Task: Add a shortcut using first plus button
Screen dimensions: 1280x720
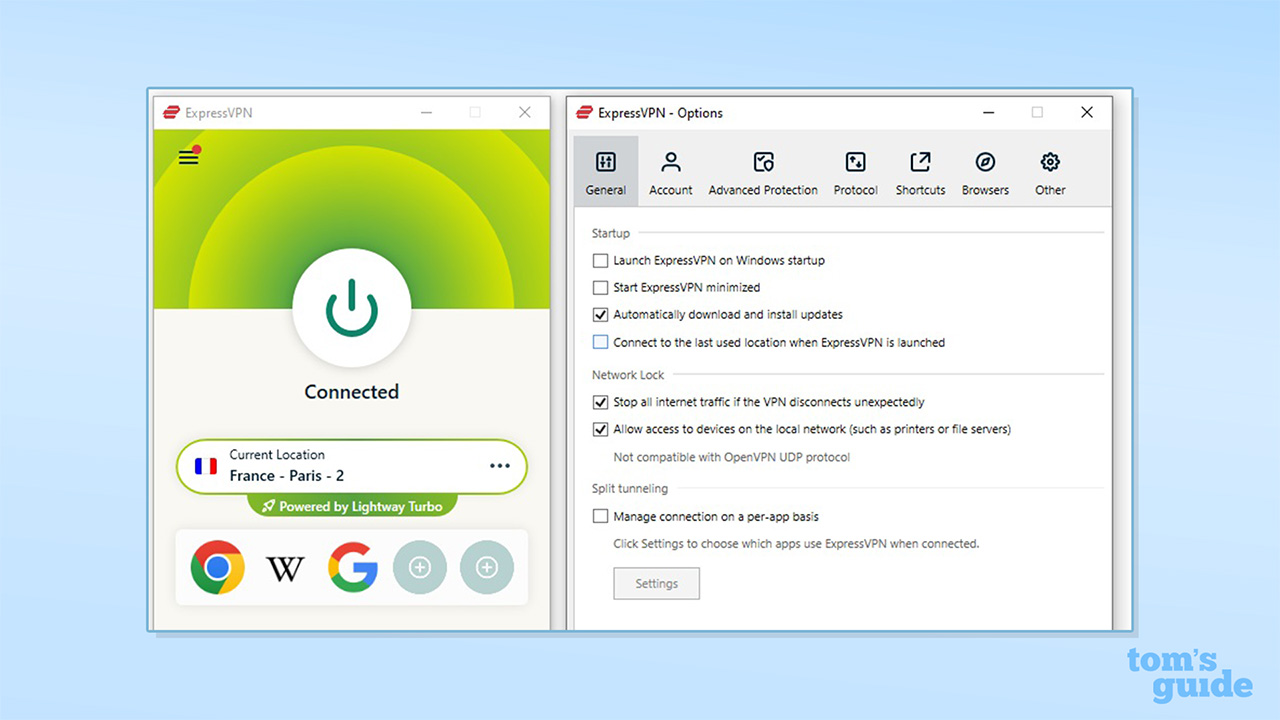Action: tap(420, 567)
